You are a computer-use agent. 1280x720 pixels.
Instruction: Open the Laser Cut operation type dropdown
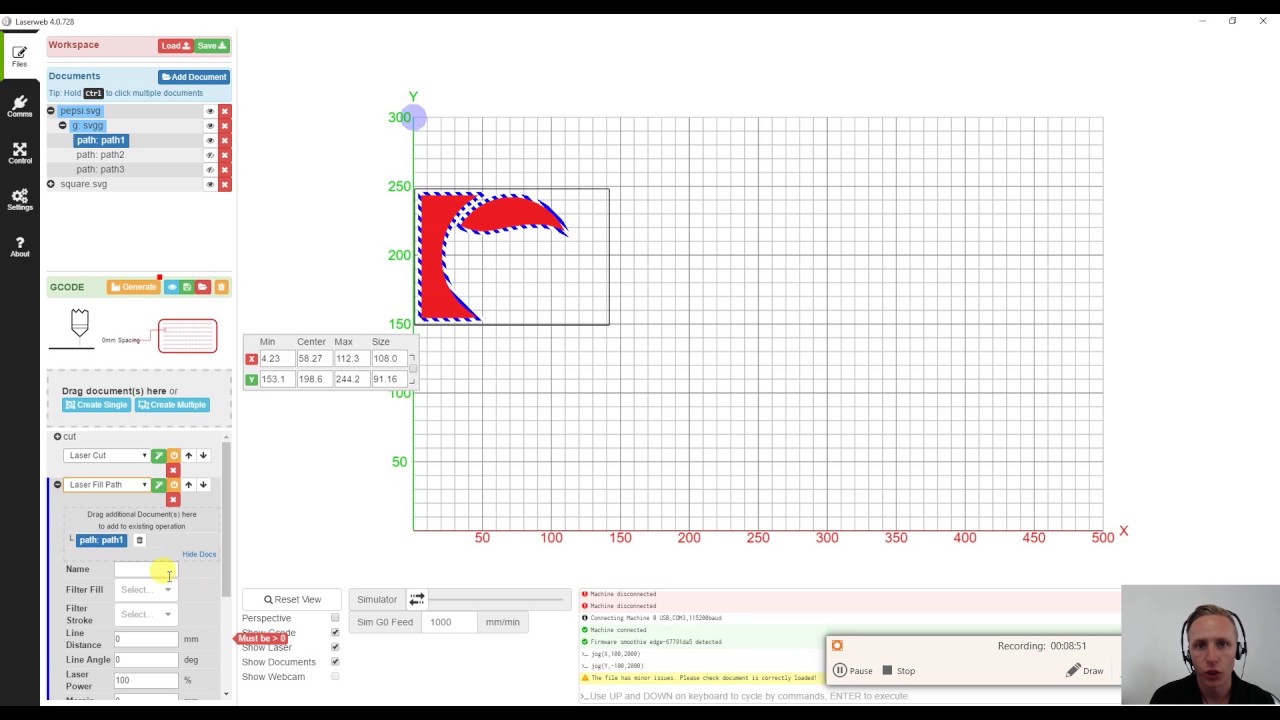pos(107,456)
